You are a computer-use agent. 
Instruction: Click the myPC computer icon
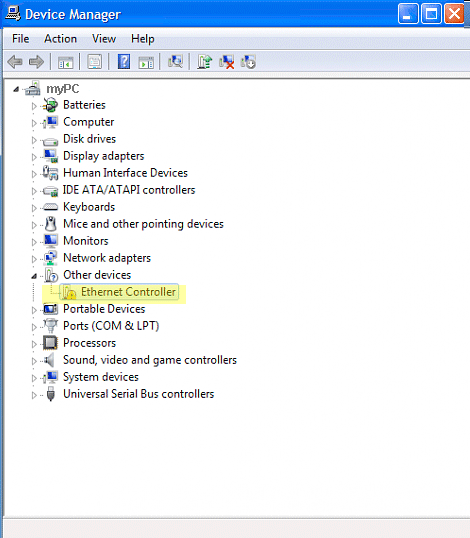[33, 88]
